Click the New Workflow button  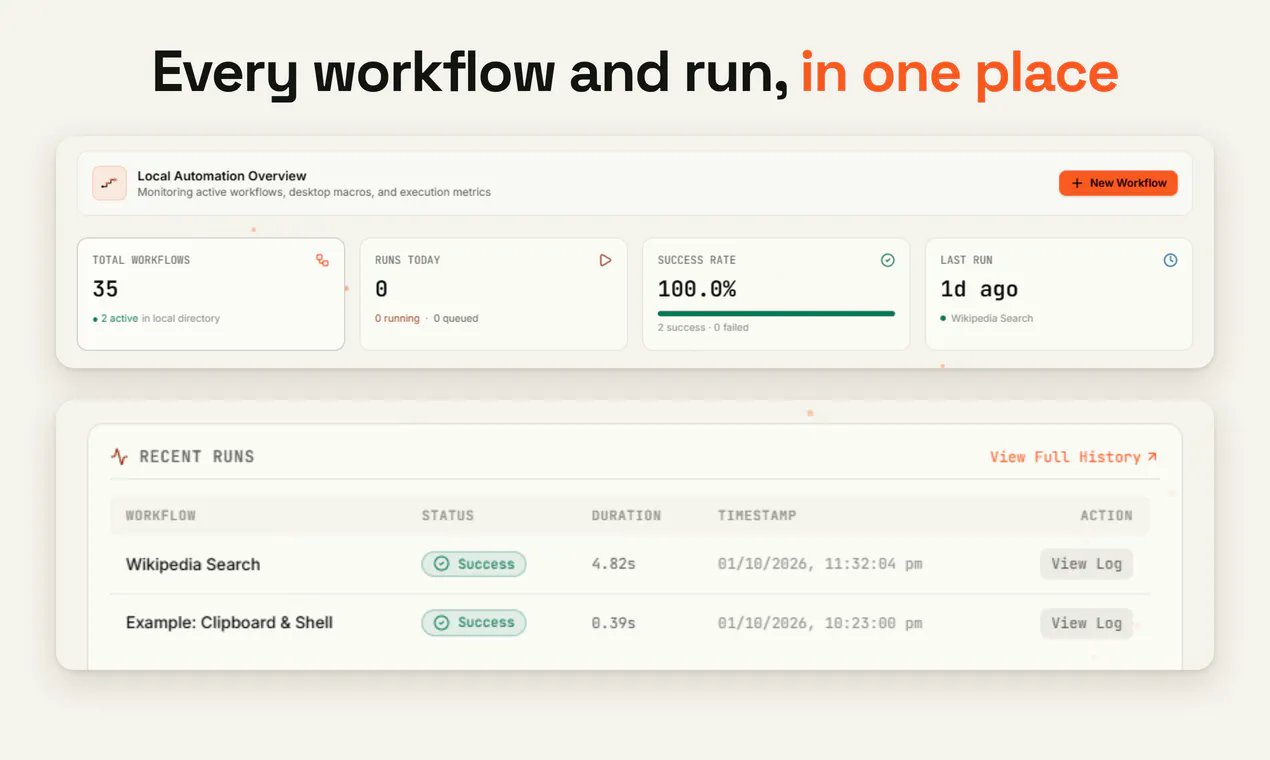(1118, 183)
